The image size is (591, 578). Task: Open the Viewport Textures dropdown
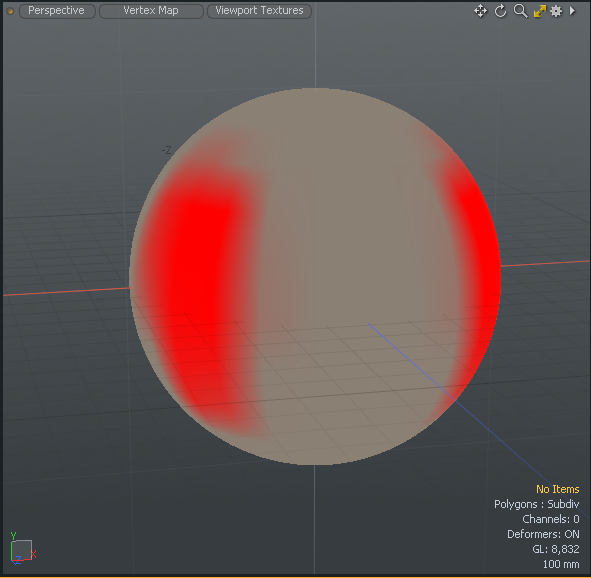pos(259,11)
